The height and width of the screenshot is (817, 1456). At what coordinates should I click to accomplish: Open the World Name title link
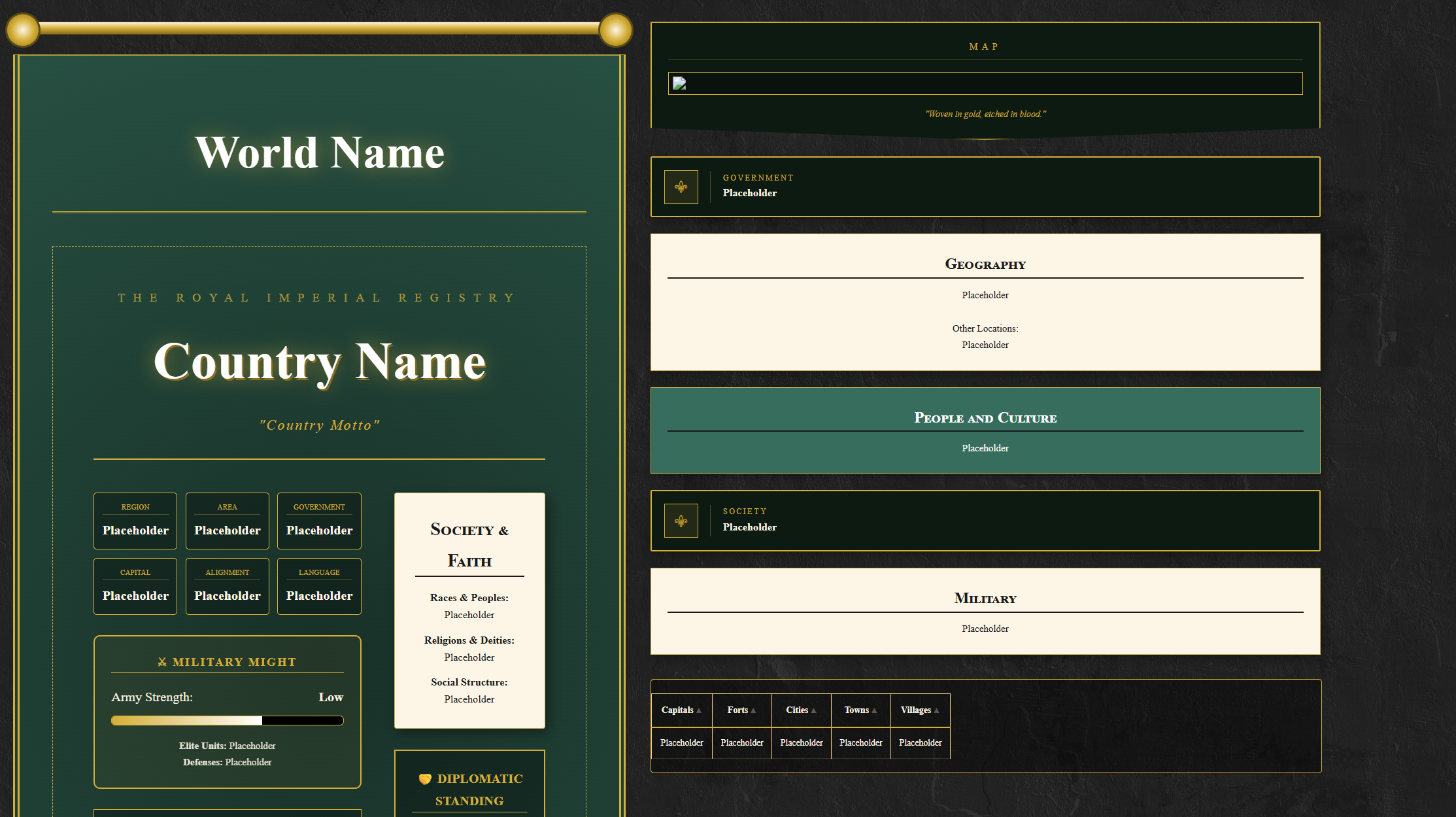pyautogui.click(x=318, y=152)
